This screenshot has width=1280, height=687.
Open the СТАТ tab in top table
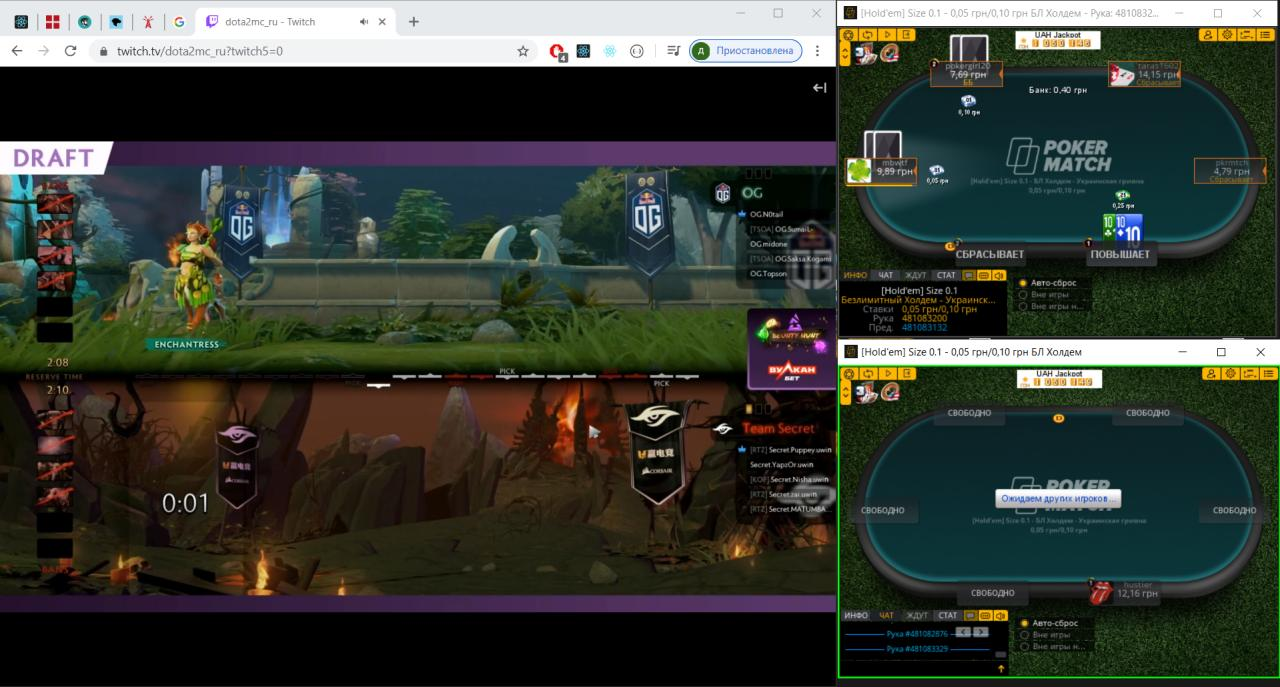946,275
